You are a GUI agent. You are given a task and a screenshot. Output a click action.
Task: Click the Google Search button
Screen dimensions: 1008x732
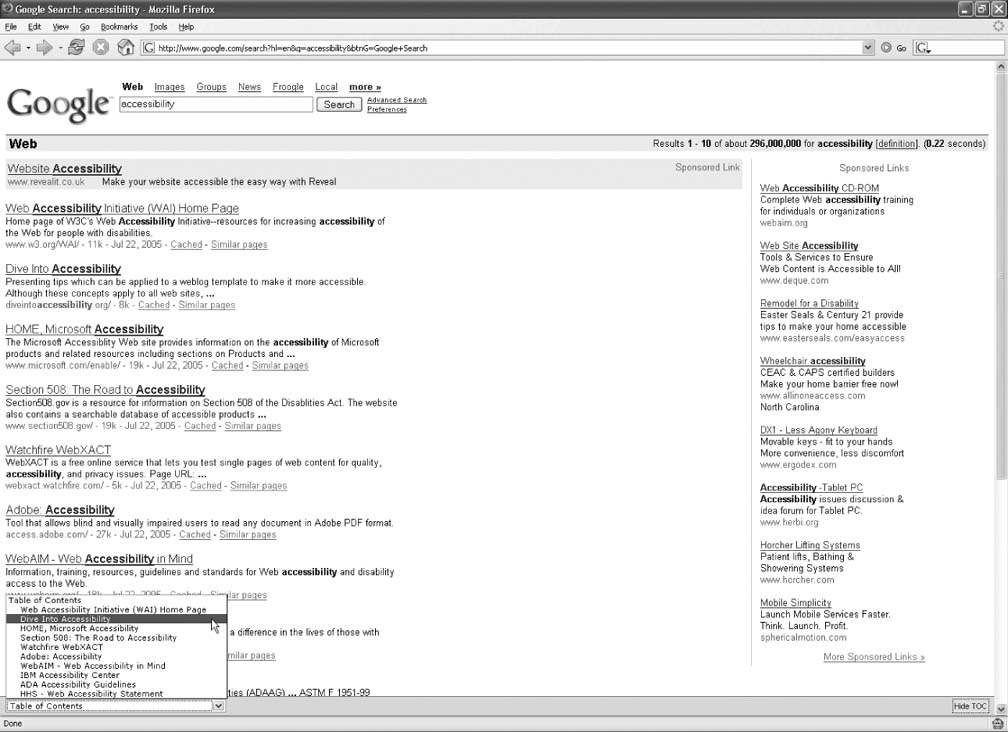[339, 104]
